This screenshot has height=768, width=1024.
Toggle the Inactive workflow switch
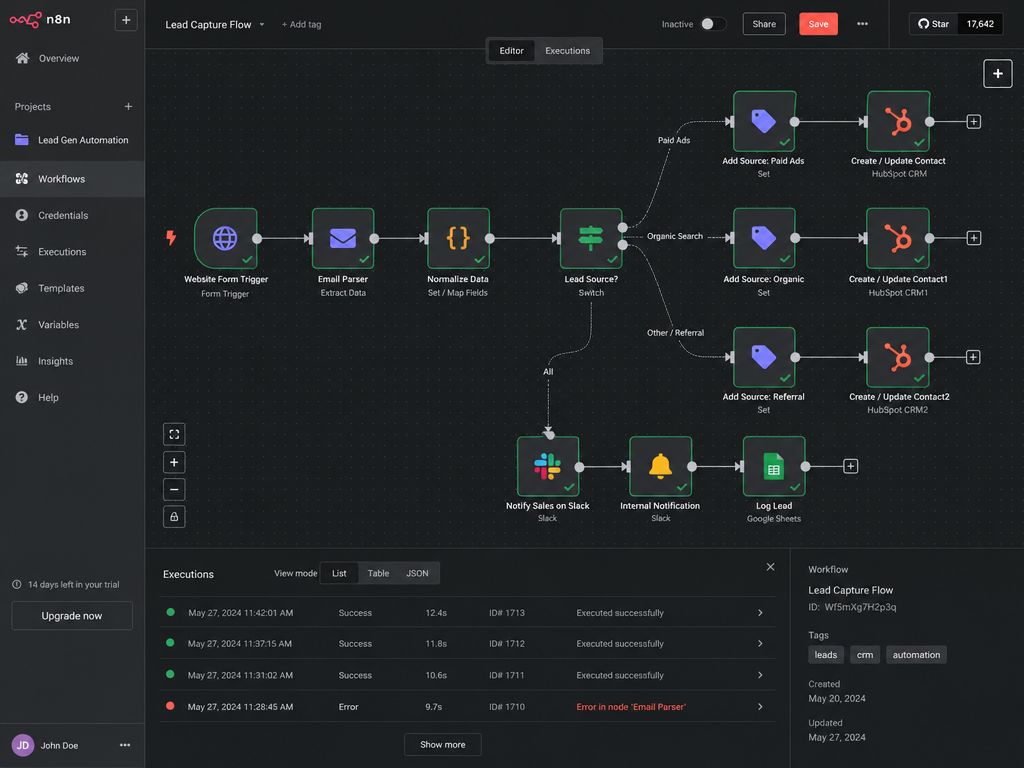click(x=713, y=24)
